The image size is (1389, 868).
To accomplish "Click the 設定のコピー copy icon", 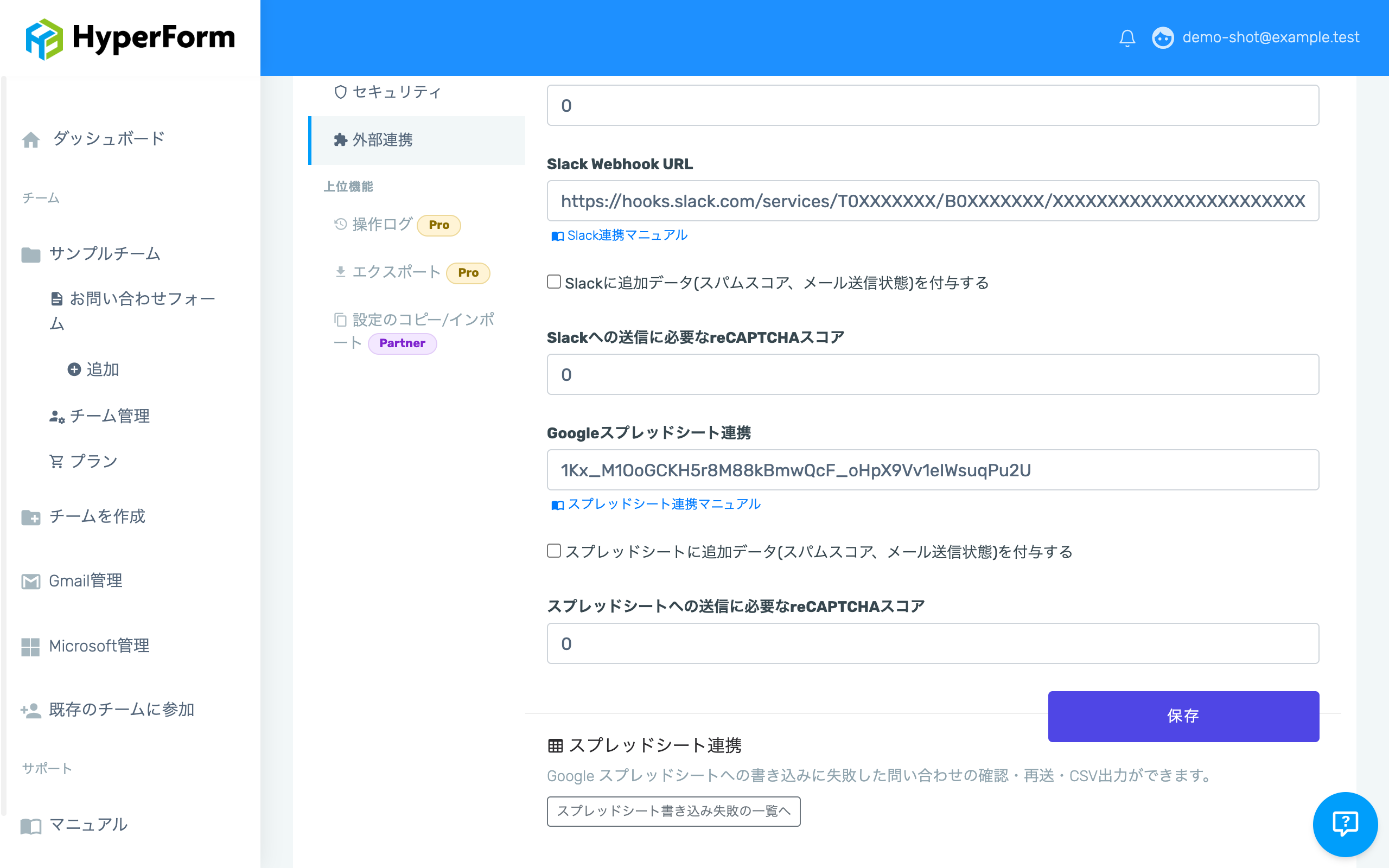I will [x=340, y=320].
